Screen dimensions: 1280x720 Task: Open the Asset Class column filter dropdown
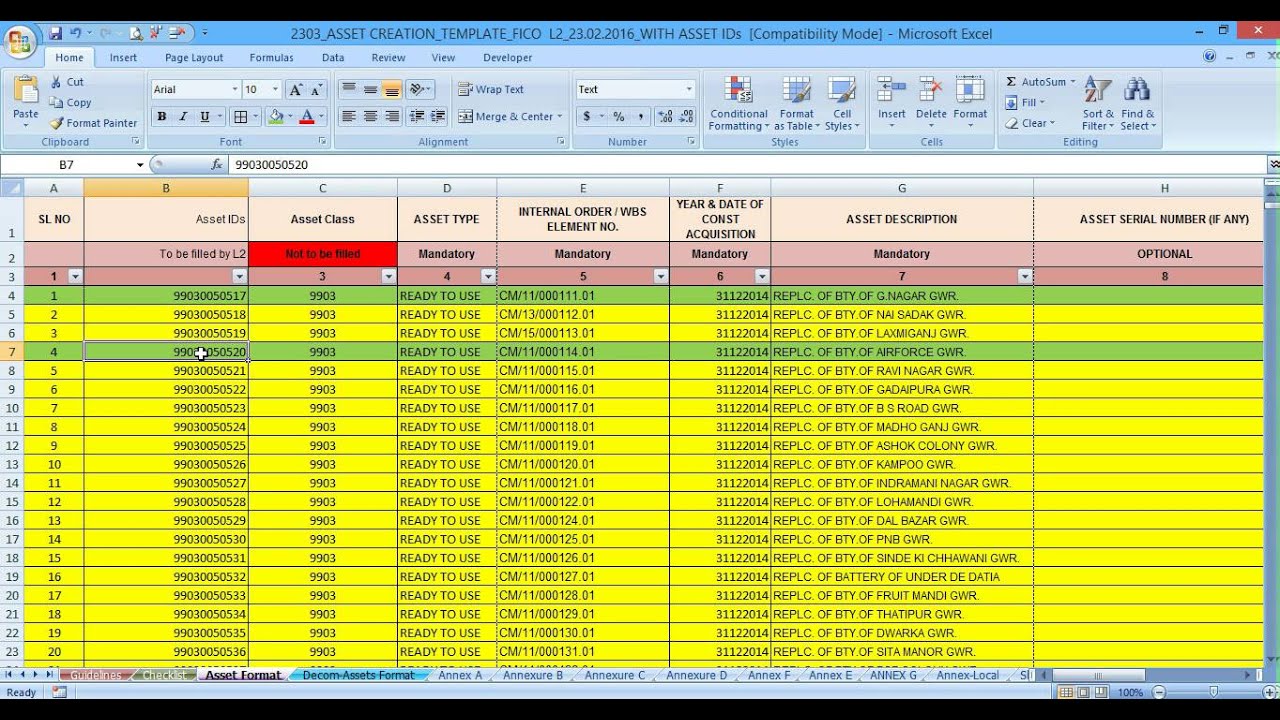388,277
